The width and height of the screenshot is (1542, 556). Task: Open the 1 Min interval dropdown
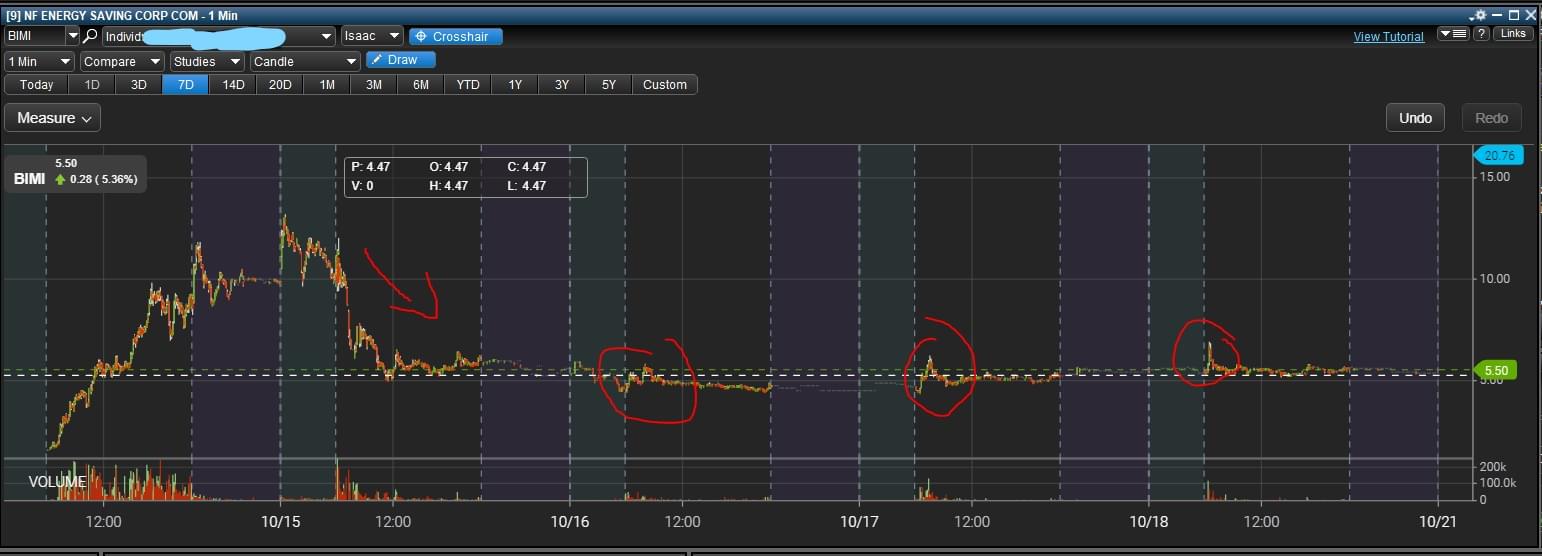tap(39, 61)
